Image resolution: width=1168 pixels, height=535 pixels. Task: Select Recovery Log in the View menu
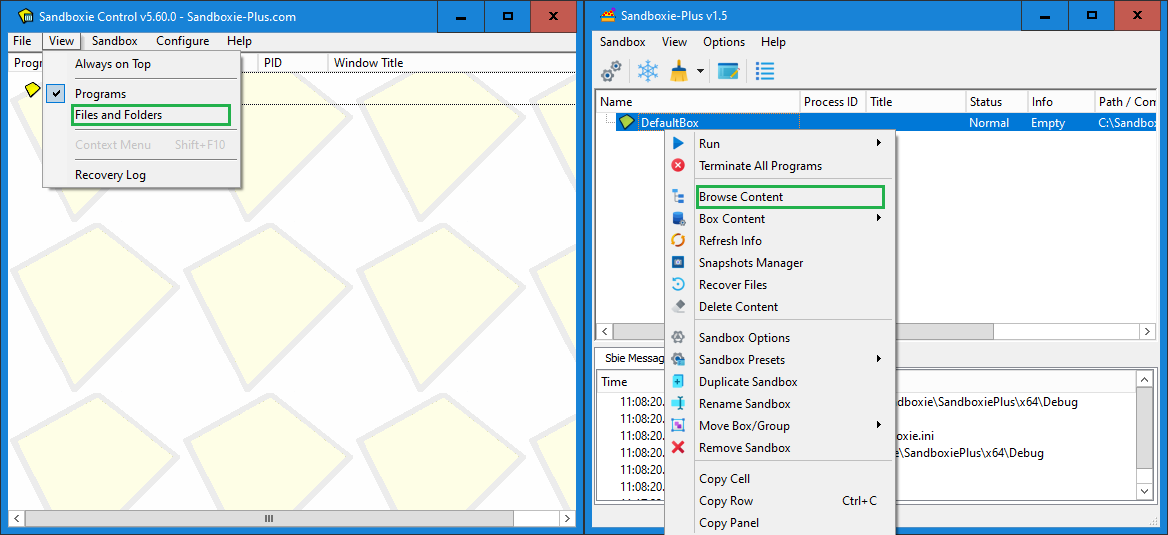(110, 175)
